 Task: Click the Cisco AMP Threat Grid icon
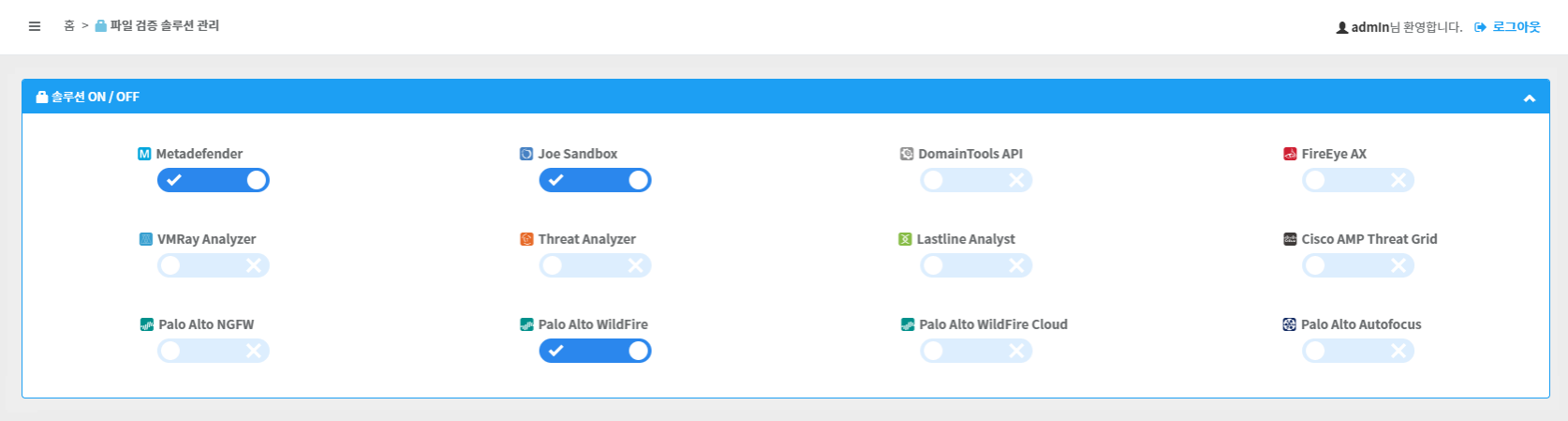pos(1290,239)
